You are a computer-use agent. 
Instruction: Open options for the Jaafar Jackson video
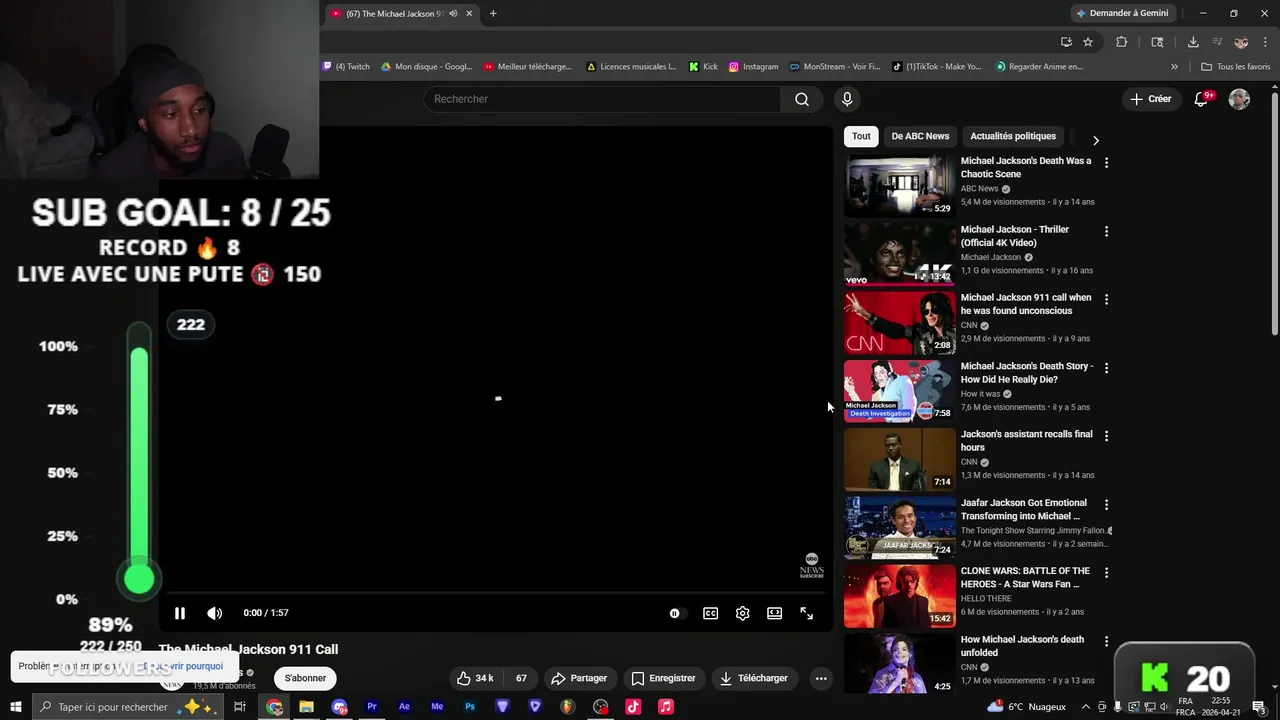pyautogui.click(x=1106, y=505)
